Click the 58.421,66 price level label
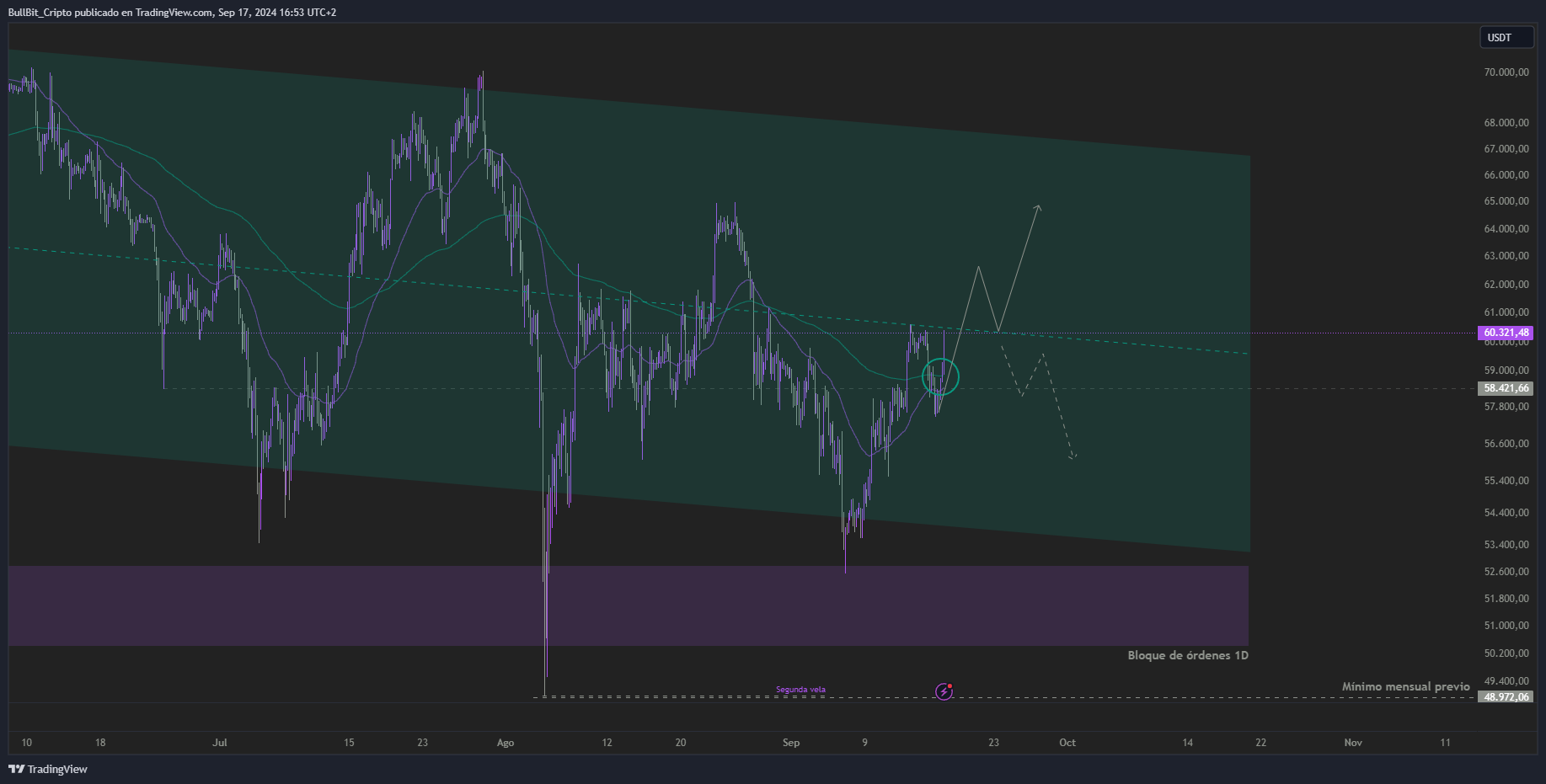Viewport: 1546px width, 784px height. [x=1506, y=388]
